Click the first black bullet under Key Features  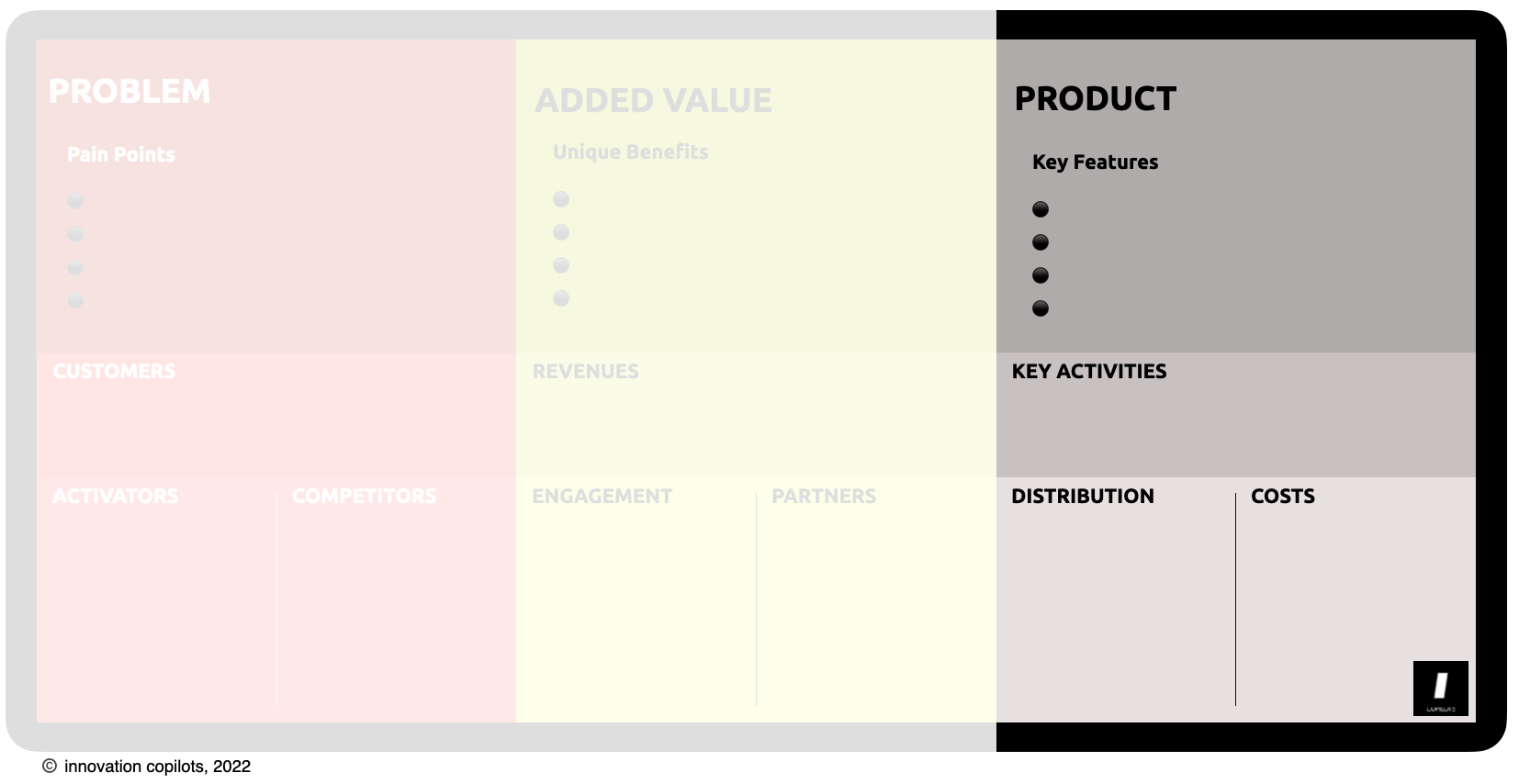tap(1041, 209)
